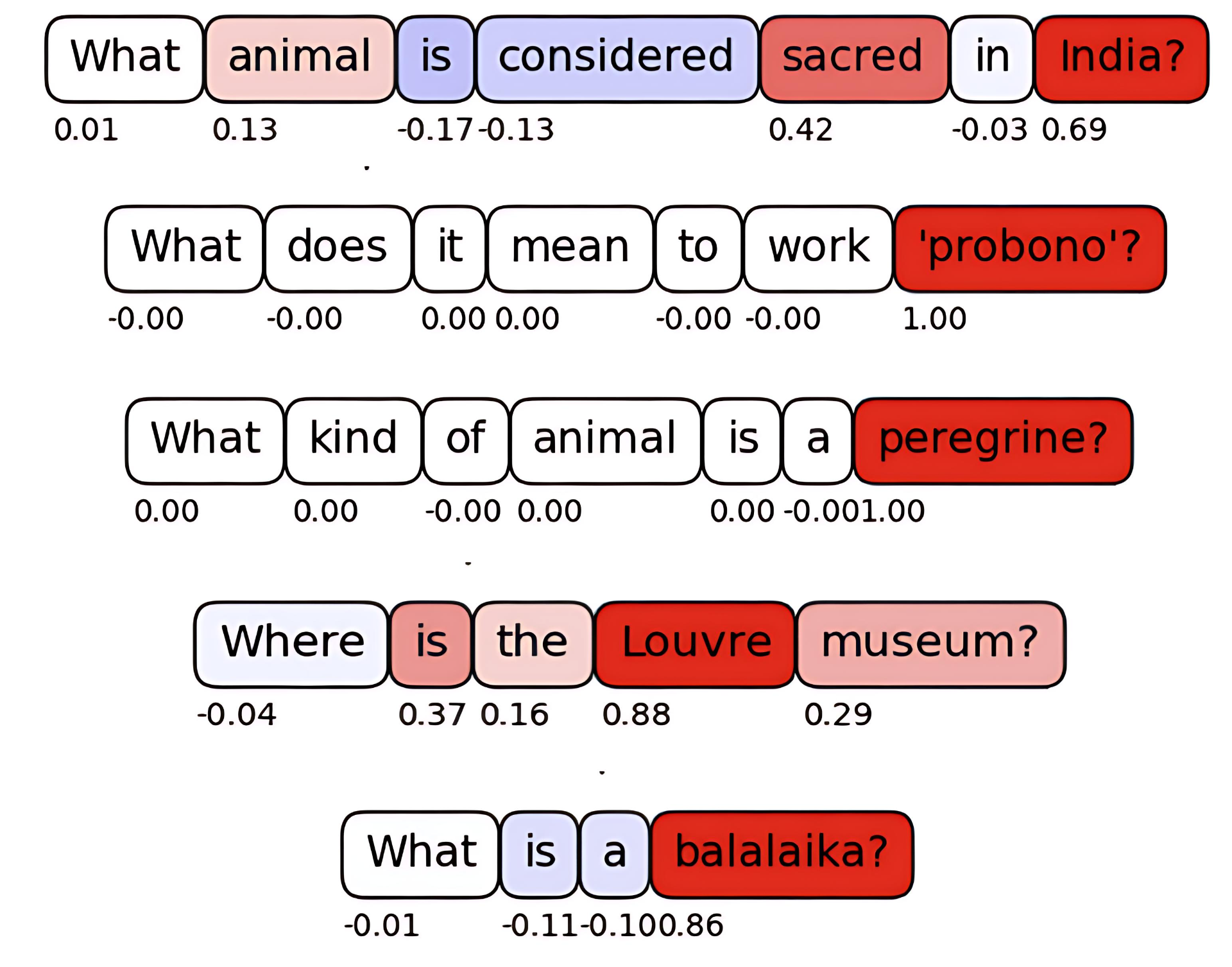Select the 'balalaika?' token box
Screen dimensions: 1232x967
coord(782,854)
